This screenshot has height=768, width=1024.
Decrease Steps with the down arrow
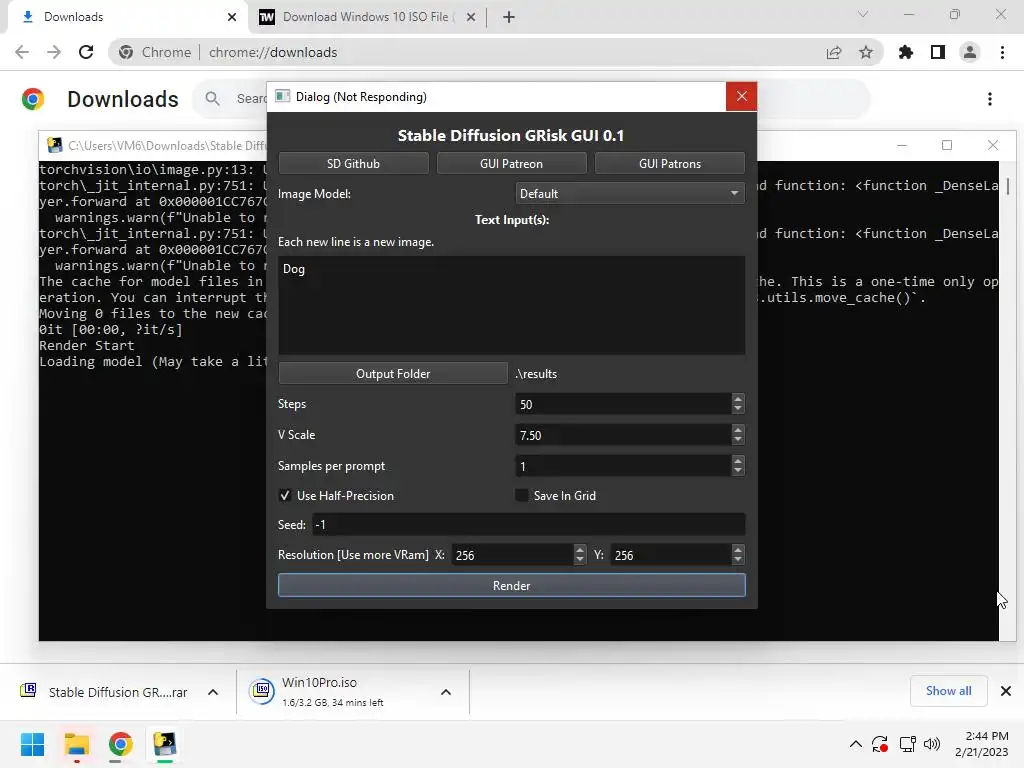click(738, 409)
